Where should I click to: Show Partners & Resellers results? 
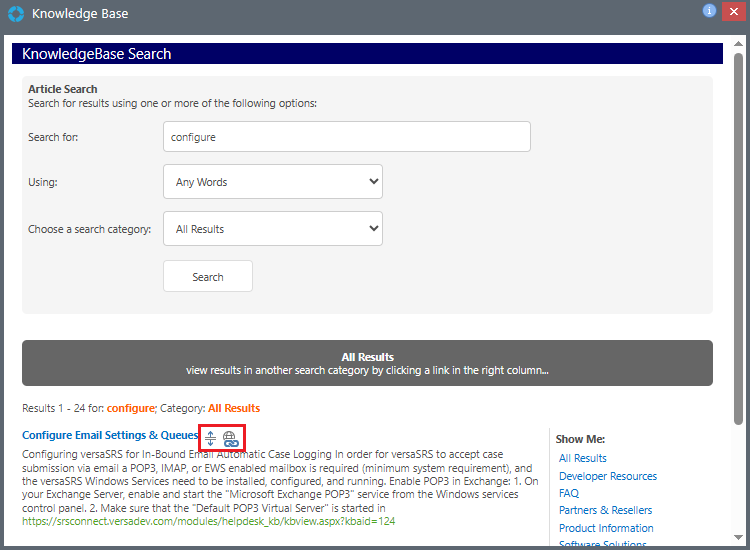[605, 510]
